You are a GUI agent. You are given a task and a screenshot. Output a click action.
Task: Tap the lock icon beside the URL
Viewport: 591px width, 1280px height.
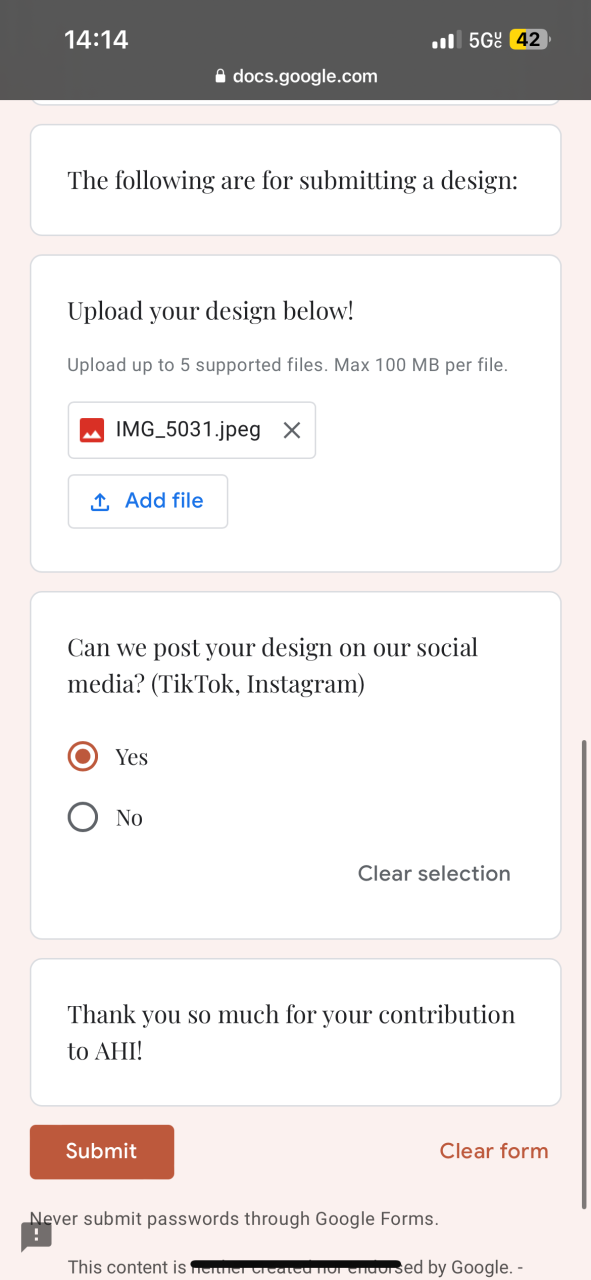coord(221,76)
